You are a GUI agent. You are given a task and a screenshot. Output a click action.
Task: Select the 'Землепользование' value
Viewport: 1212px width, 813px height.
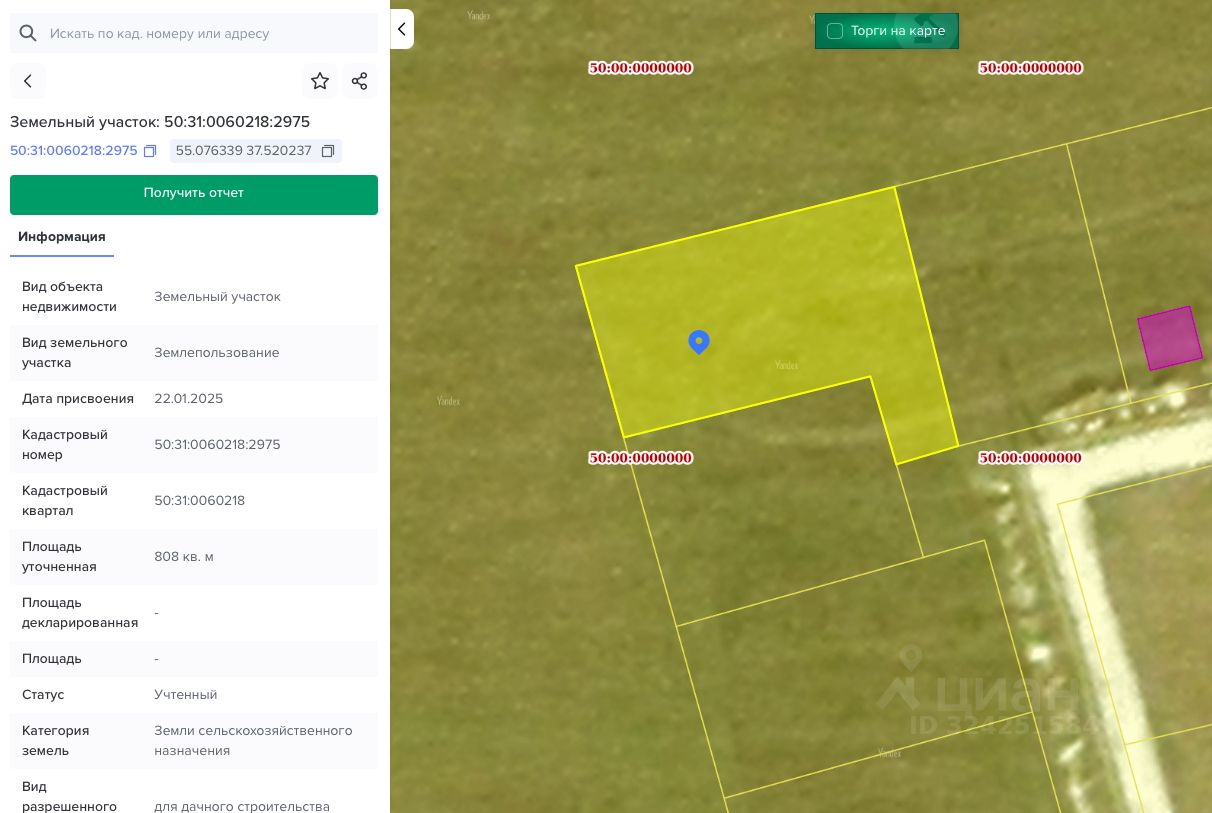coord(217,353)
